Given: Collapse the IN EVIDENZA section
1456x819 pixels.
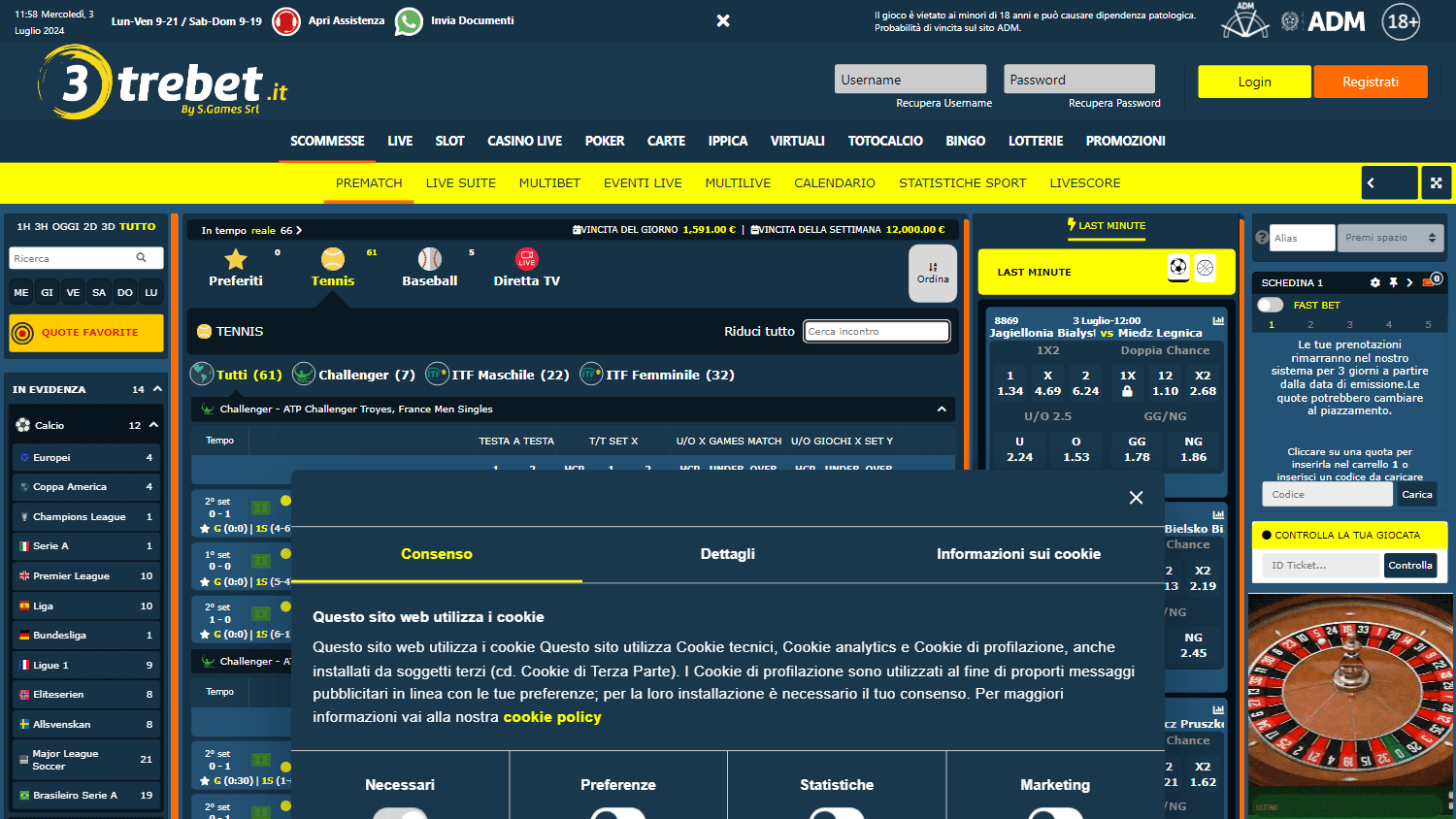Looking at the screenshot, I should pos(157,389).
